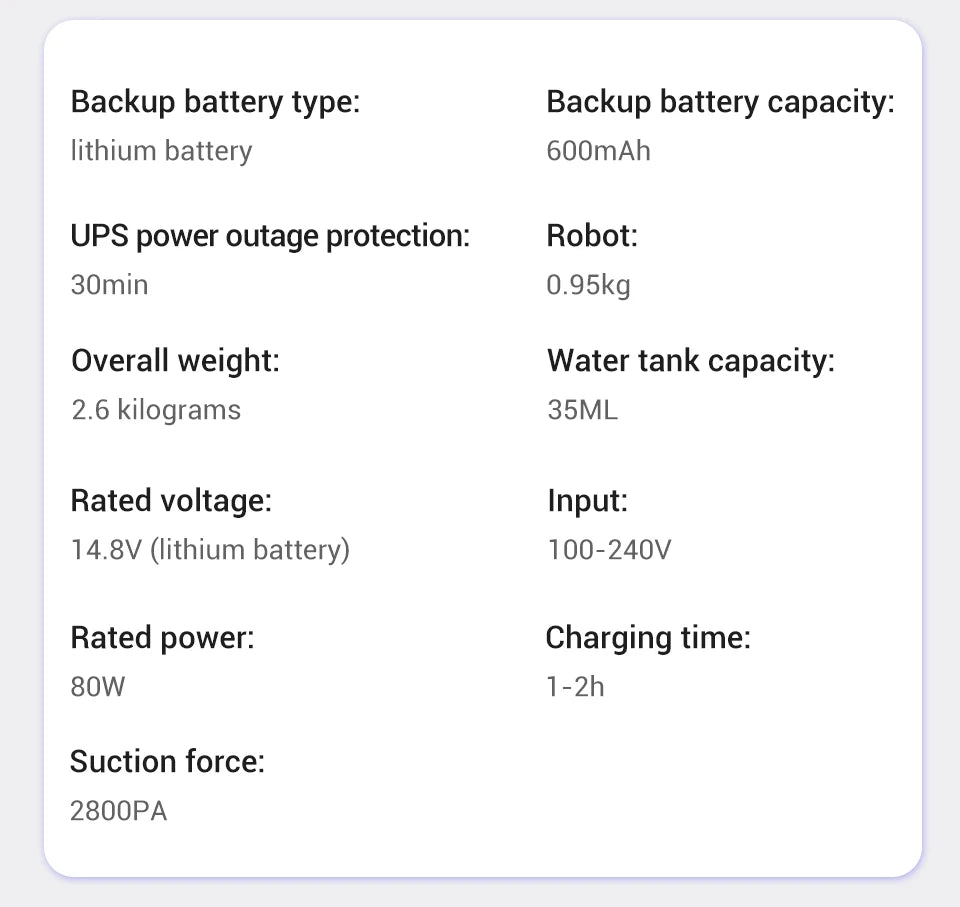The image size is (960, 907).
Task: Click the 'Input:' label
Action: click(x=587, y=500)
